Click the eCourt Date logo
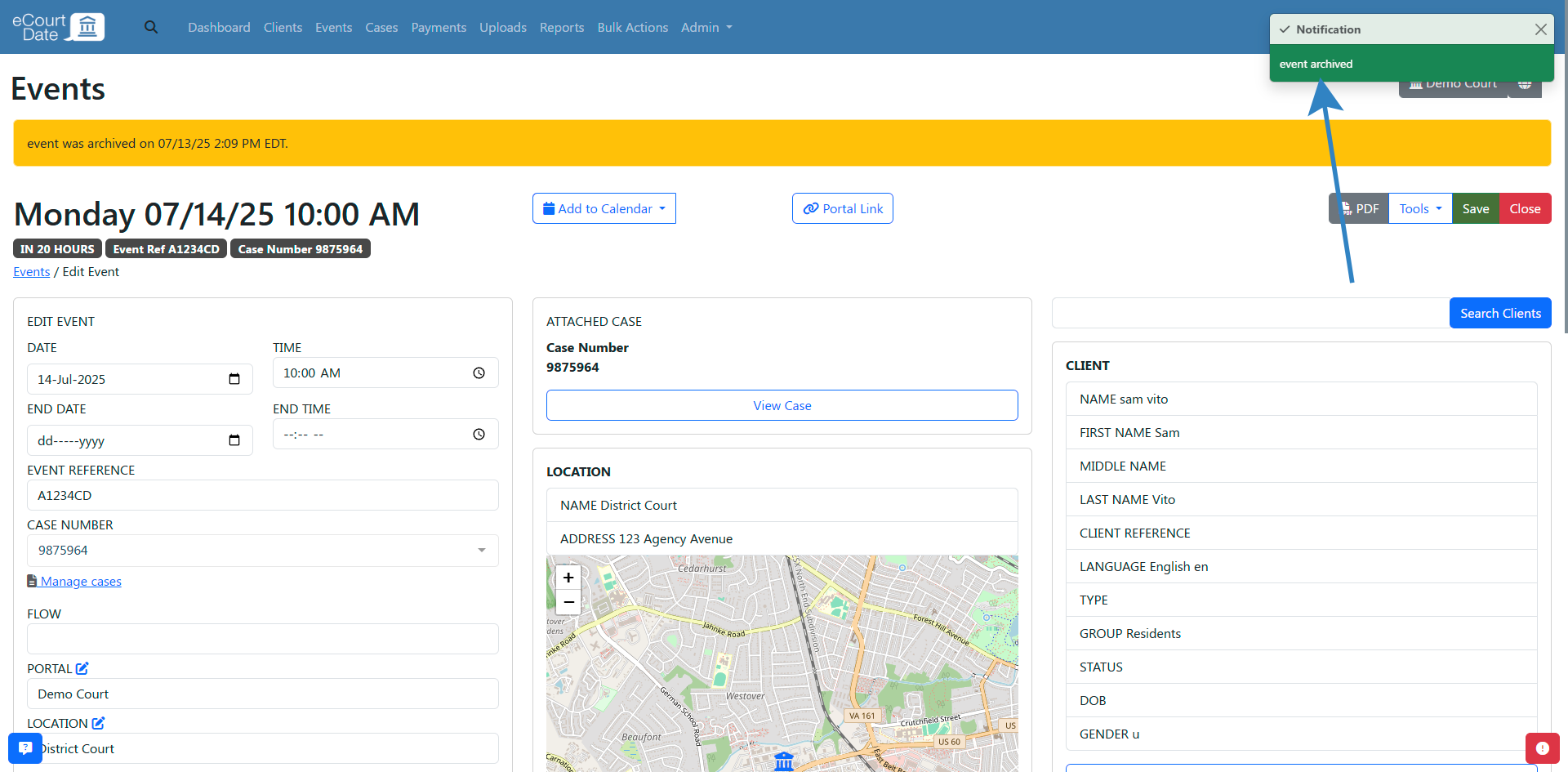This screenshot has height=772, width=1568. pyautogui.click(x=58, y=27)
